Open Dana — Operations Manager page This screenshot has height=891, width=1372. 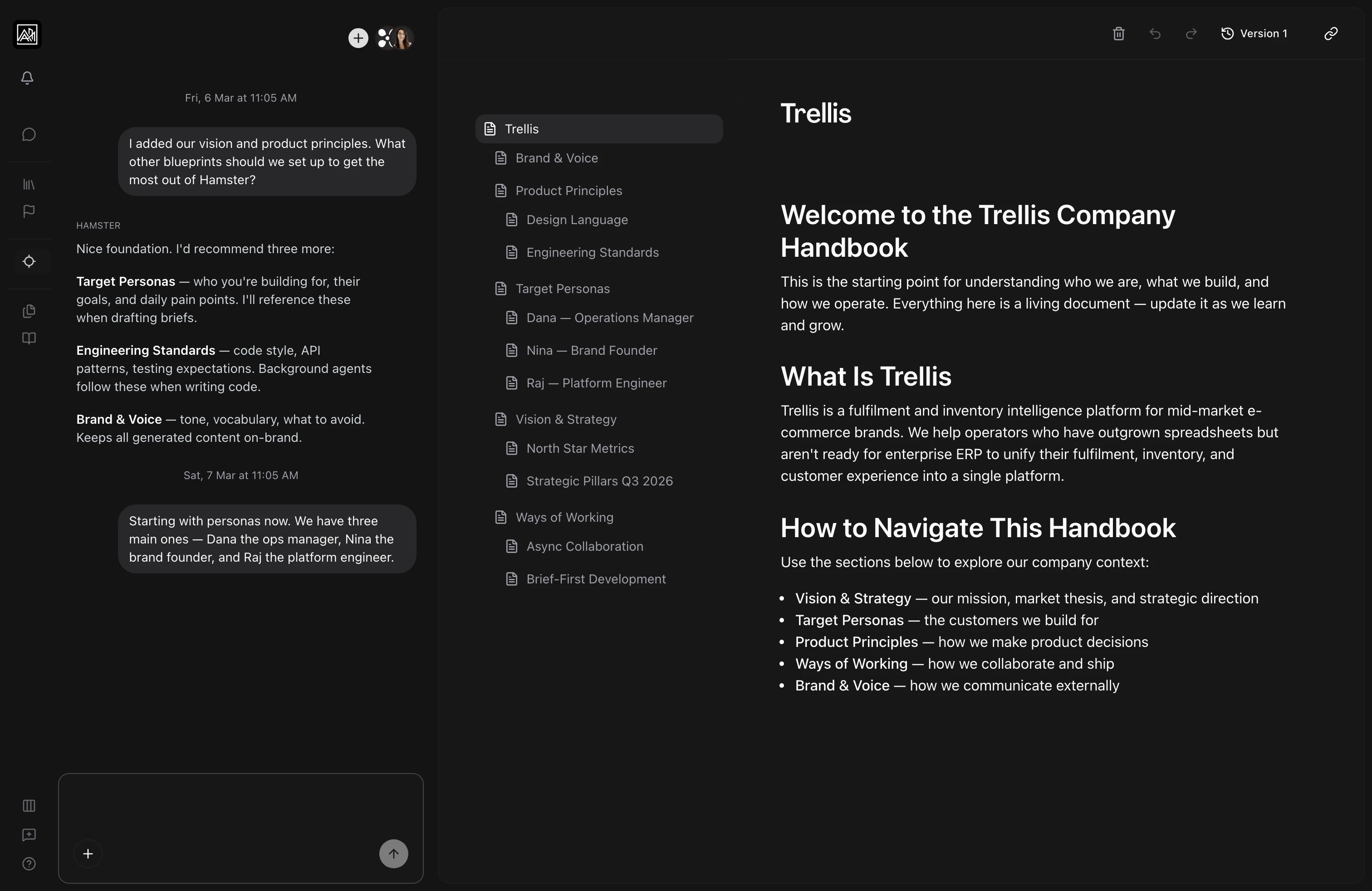(609, 318)
